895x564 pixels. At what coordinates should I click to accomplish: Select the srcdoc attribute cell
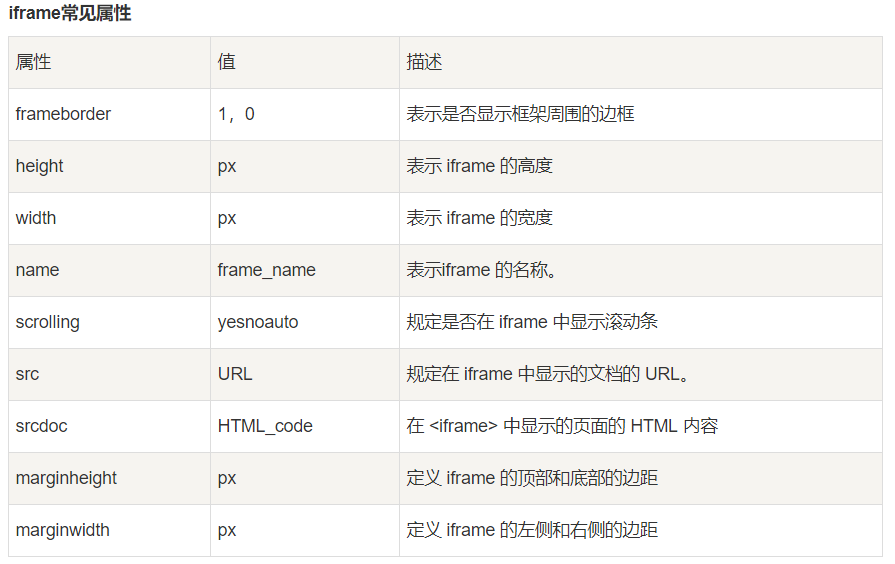pyautogui.click(x=41, y=426)
